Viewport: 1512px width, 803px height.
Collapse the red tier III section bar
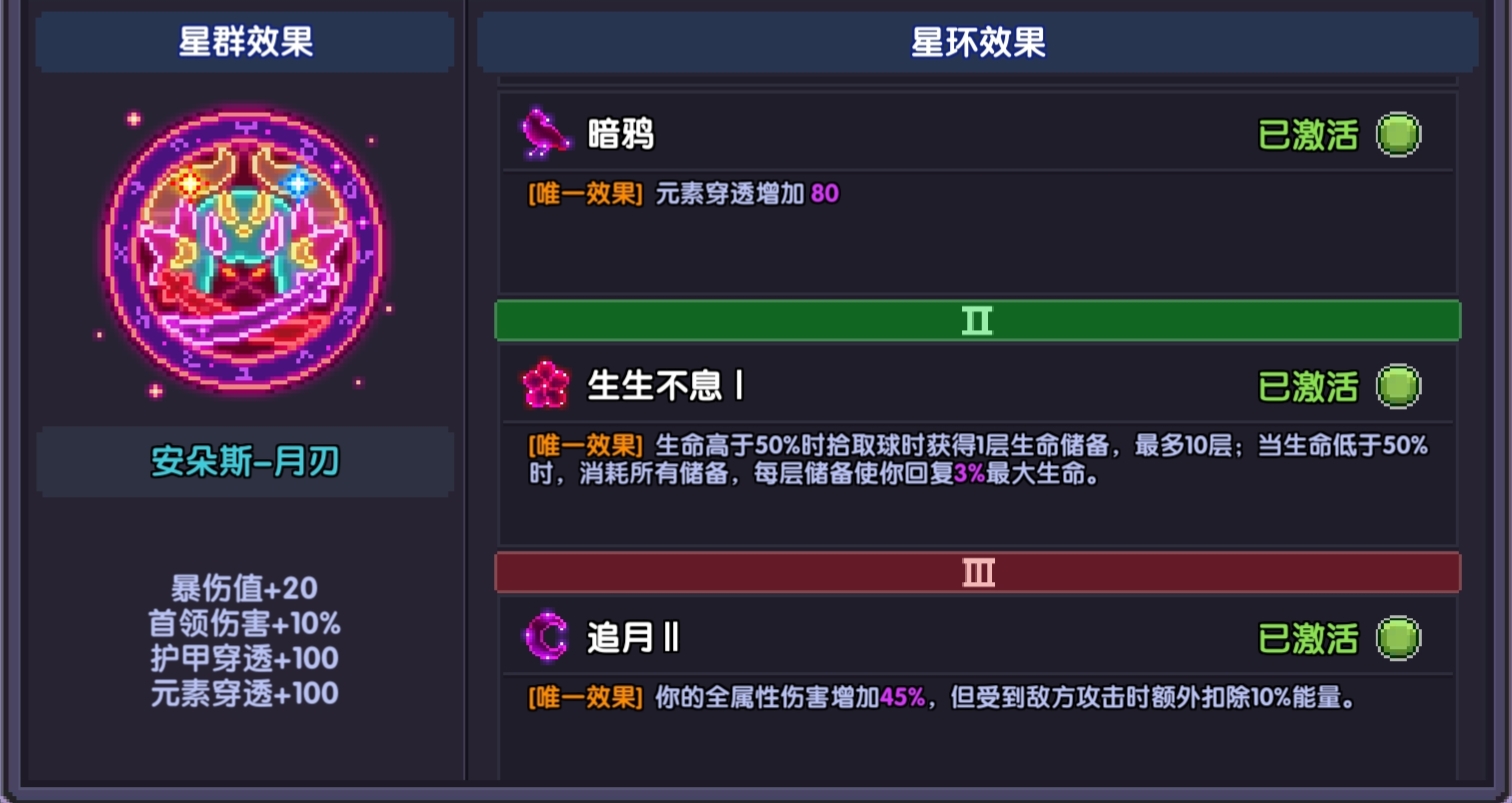coord(977,572)
